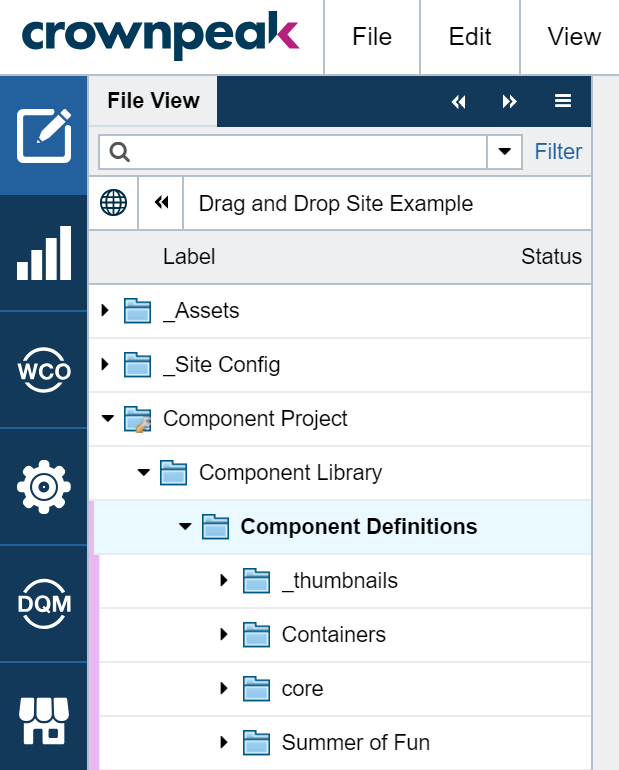This screenshot has width=619, height=770.
Task: Select the File View tab
Action: (153, 101)
